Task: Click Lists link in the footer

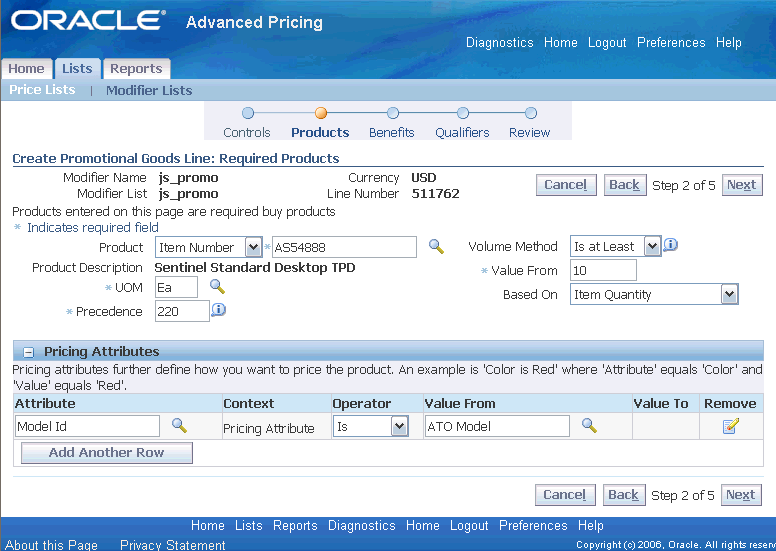Action: pos(248,525)
